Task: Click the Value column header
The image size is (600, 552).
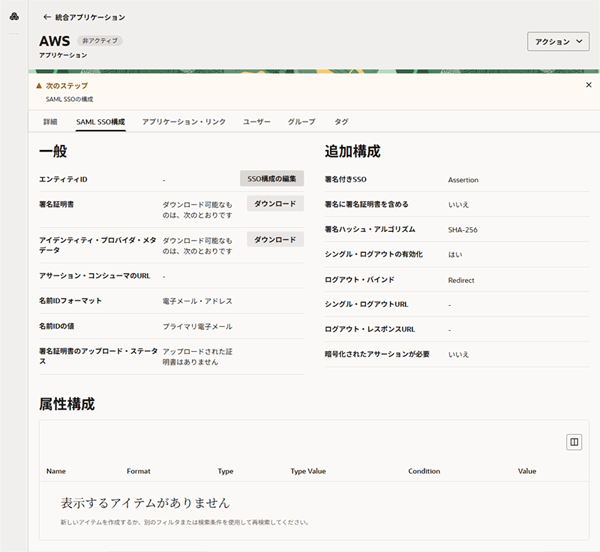Action: [527, 471]
